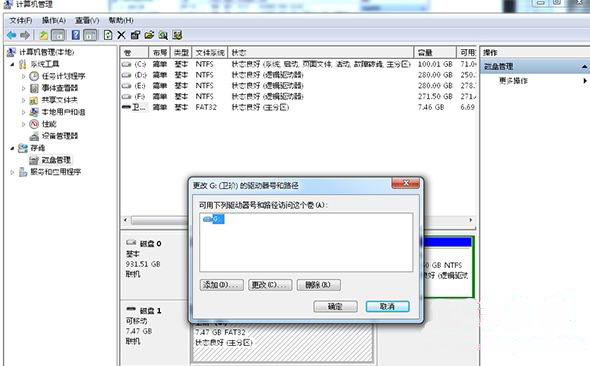Sort by the 容量 column header
Image resolution: width=590 pixels, height=366 pixels.
[435, 53]
